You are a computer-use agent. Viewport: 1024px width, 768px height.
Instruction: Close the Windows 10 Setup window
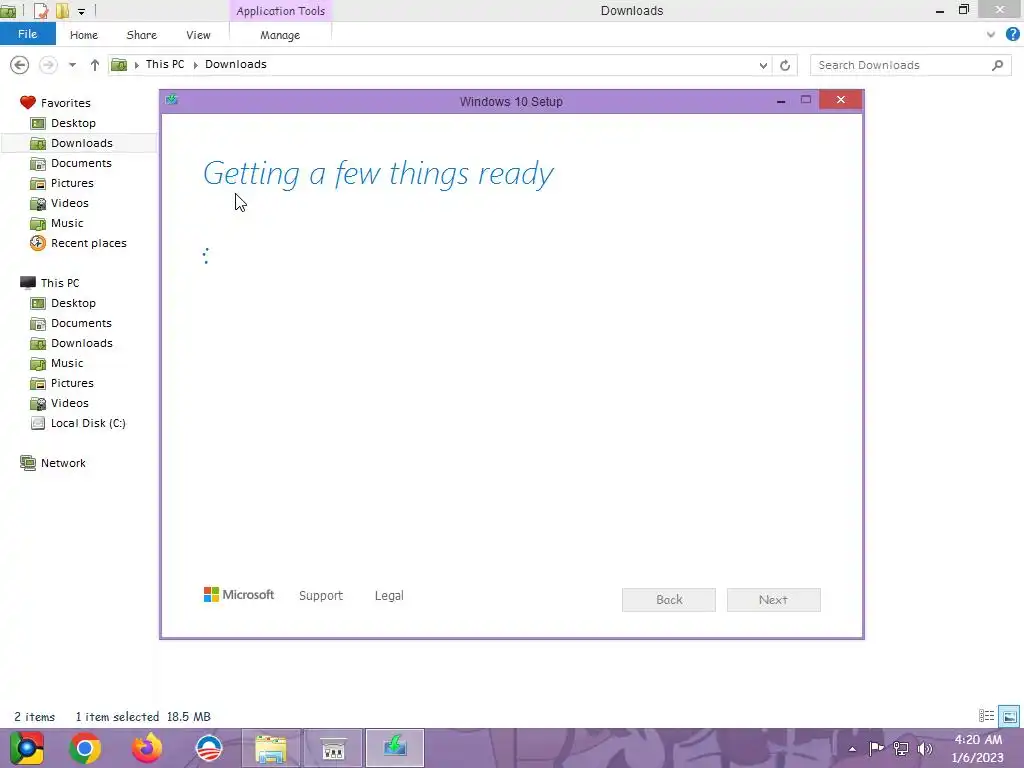click(840, 99)
